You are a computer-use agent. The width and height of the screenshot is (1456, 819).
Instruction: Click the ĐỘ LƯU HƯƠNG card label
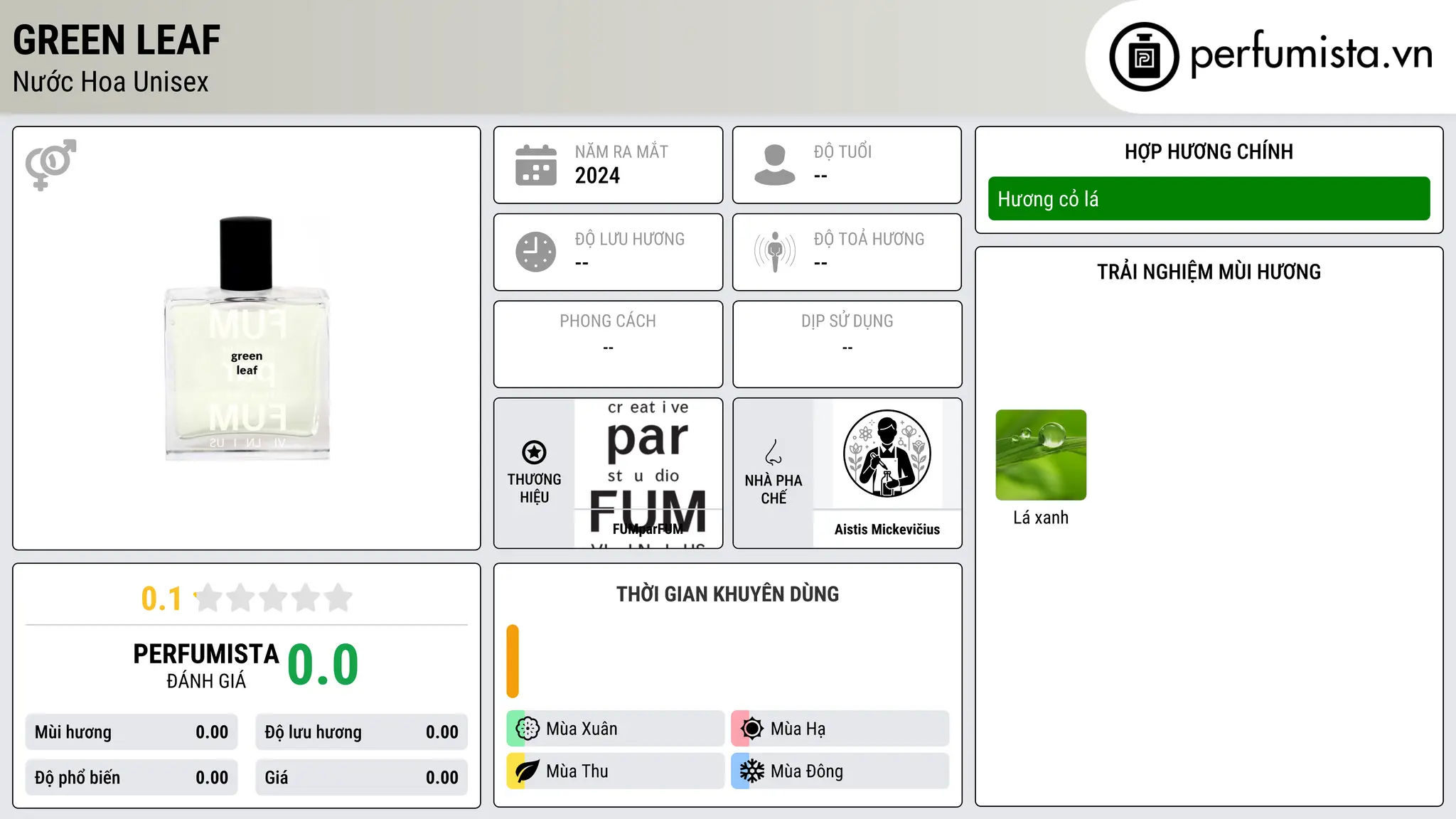[630, 239]
